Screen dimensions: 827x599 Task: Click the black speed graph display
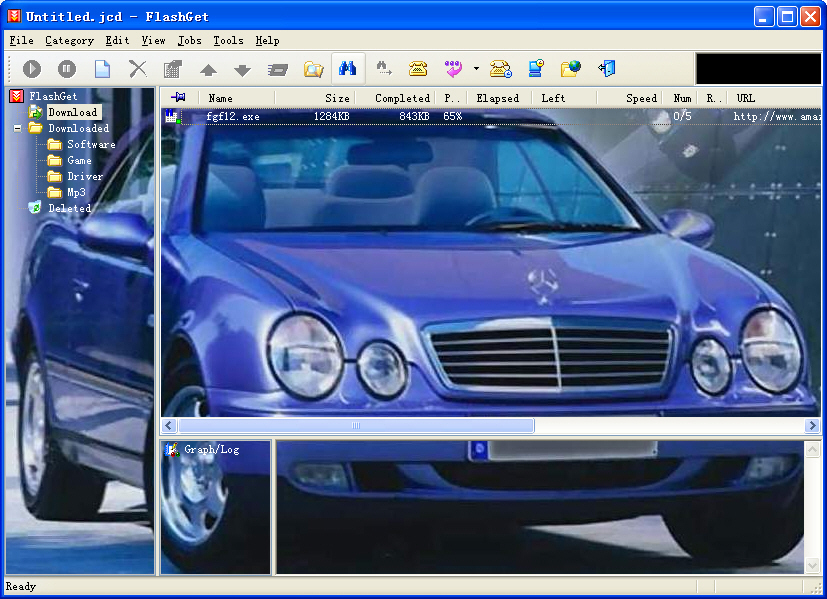758,69
